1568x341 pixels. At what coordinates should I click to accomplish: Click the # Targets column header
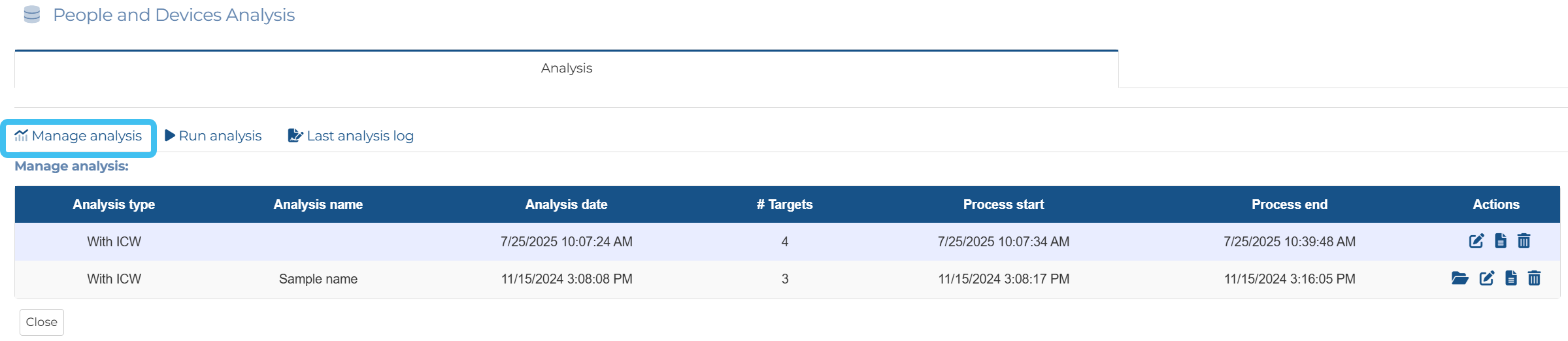[x=784, y=204]
